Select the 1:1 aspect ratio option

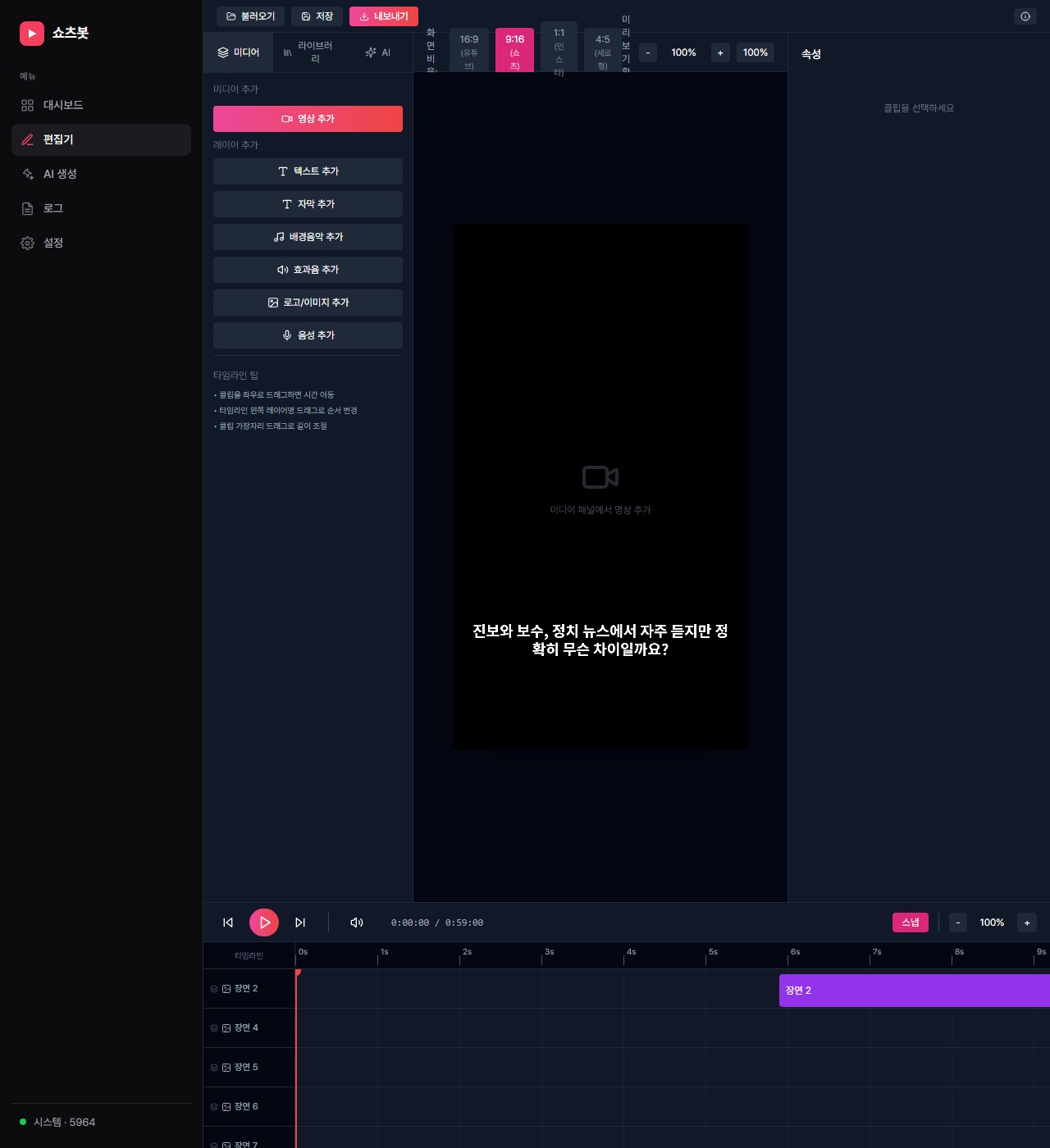pos(559,51)
